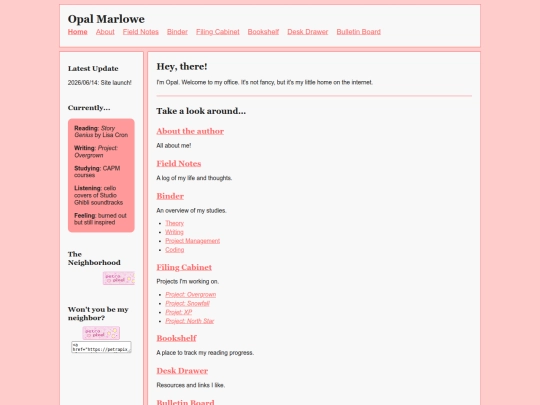Open the Project: XP link

click(x=178, y=312)
